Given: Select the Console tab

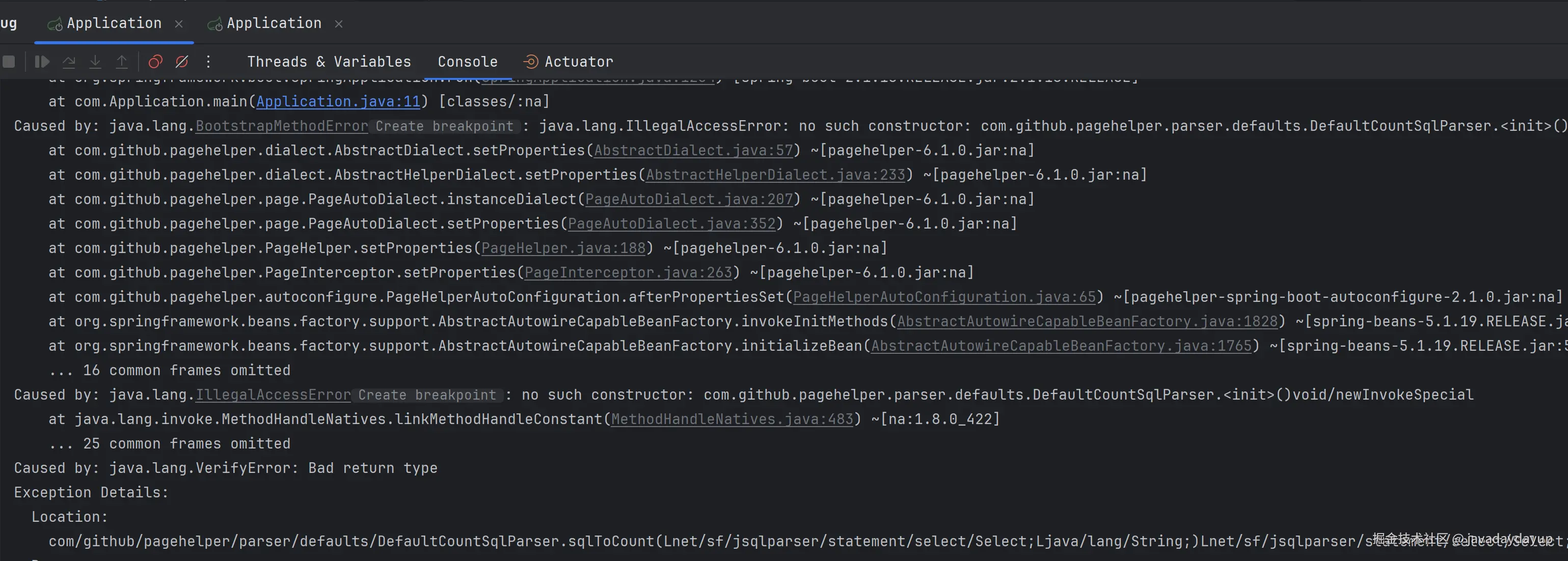Looking at the screenshot, I should click(x=468, y=62).
